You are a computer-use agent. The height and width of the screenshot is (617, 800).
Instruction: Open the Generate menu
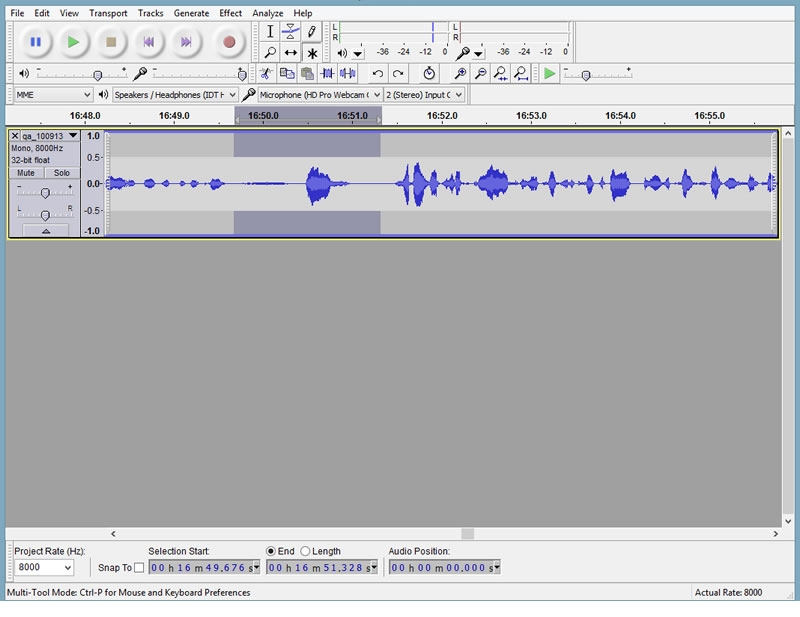191,13
